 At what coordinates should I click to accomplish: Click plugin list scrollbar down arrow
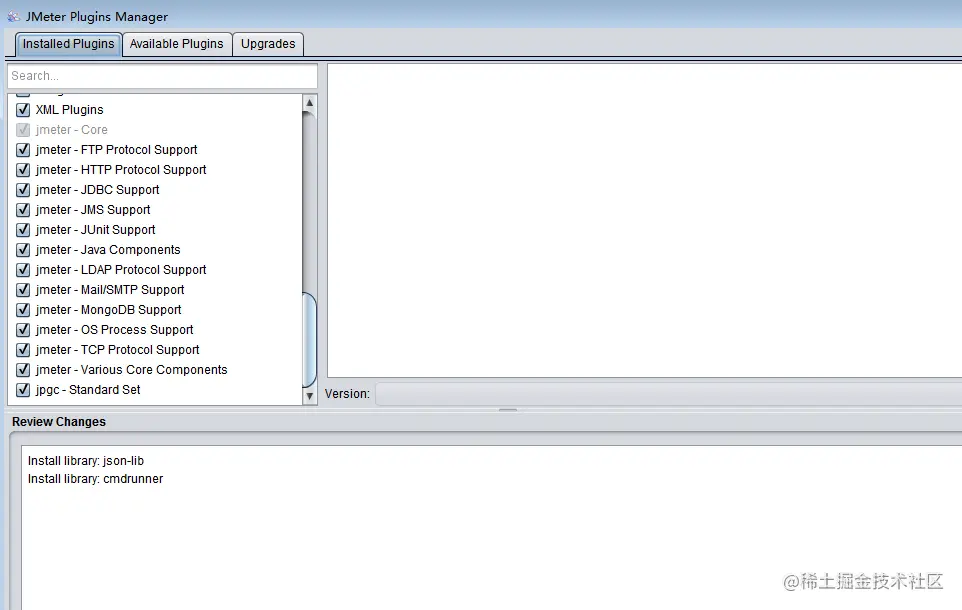click(310, 396)
